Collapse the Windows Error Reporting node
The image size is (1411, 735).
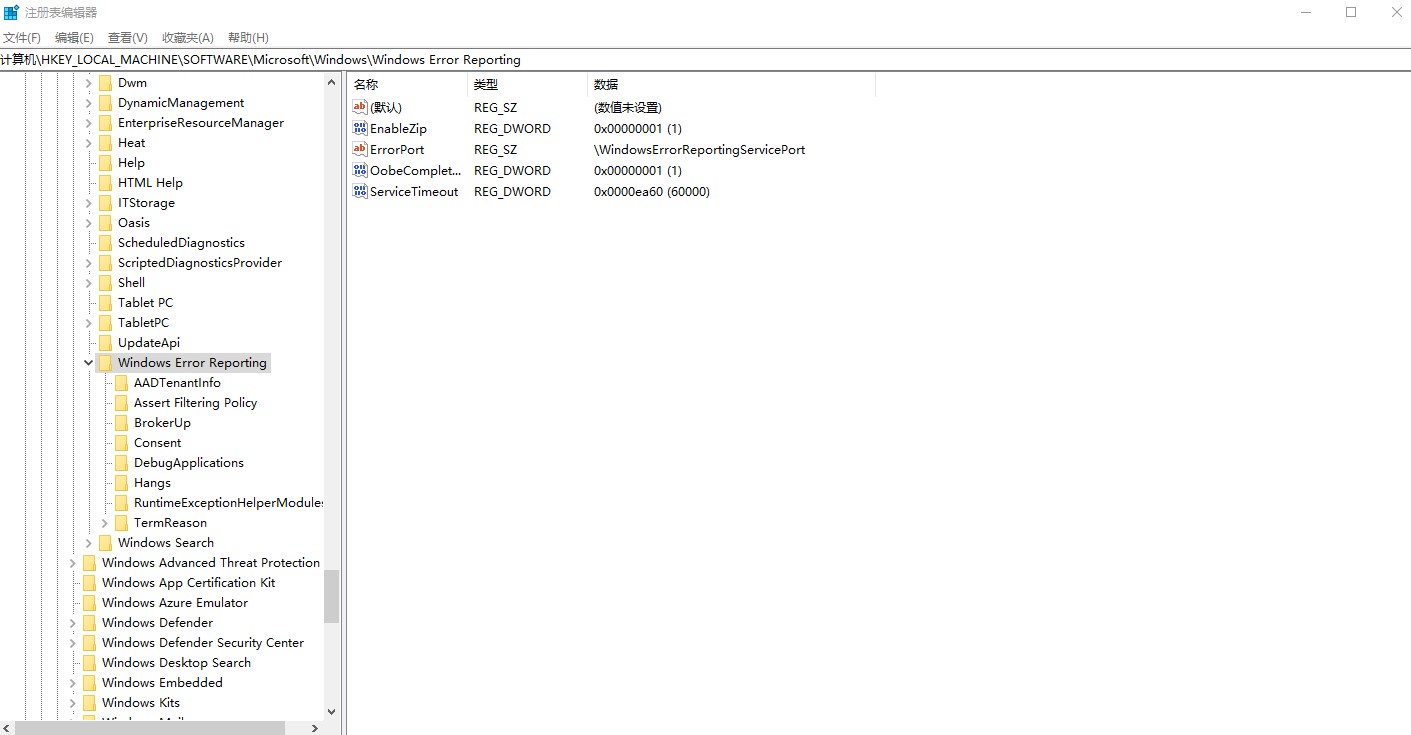[x=87, y=362]
